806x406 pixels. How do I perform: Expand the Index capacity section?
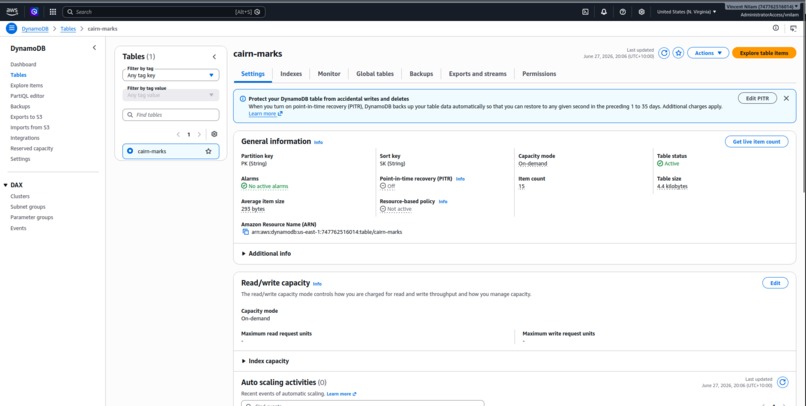[x=265, y=361]
